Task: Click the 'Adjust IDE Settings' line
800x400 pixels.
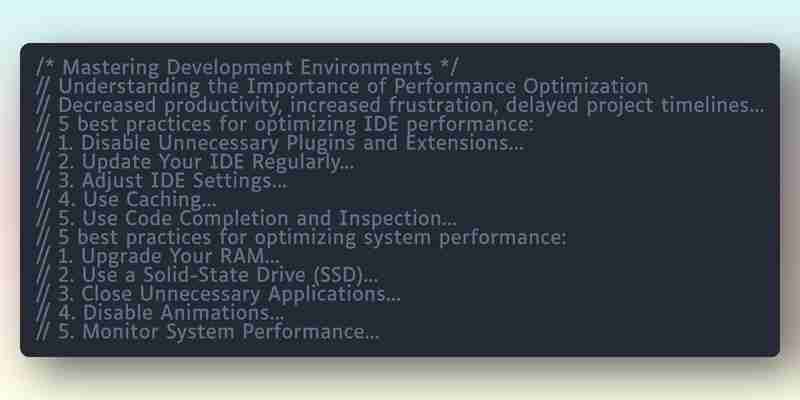Action: coord(162,181)
